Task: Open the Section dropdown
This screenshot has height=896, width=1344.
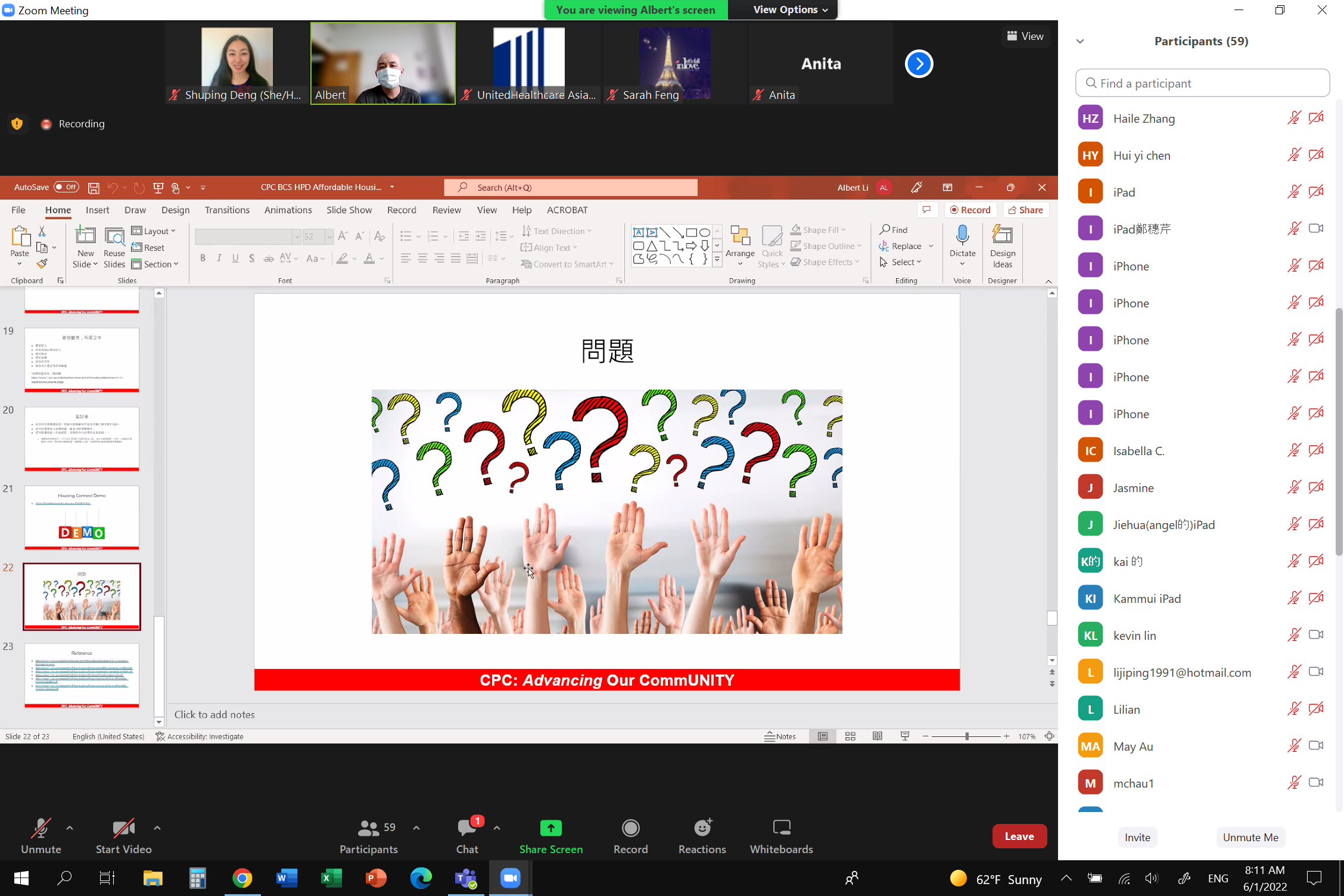Action: [155, 264]
